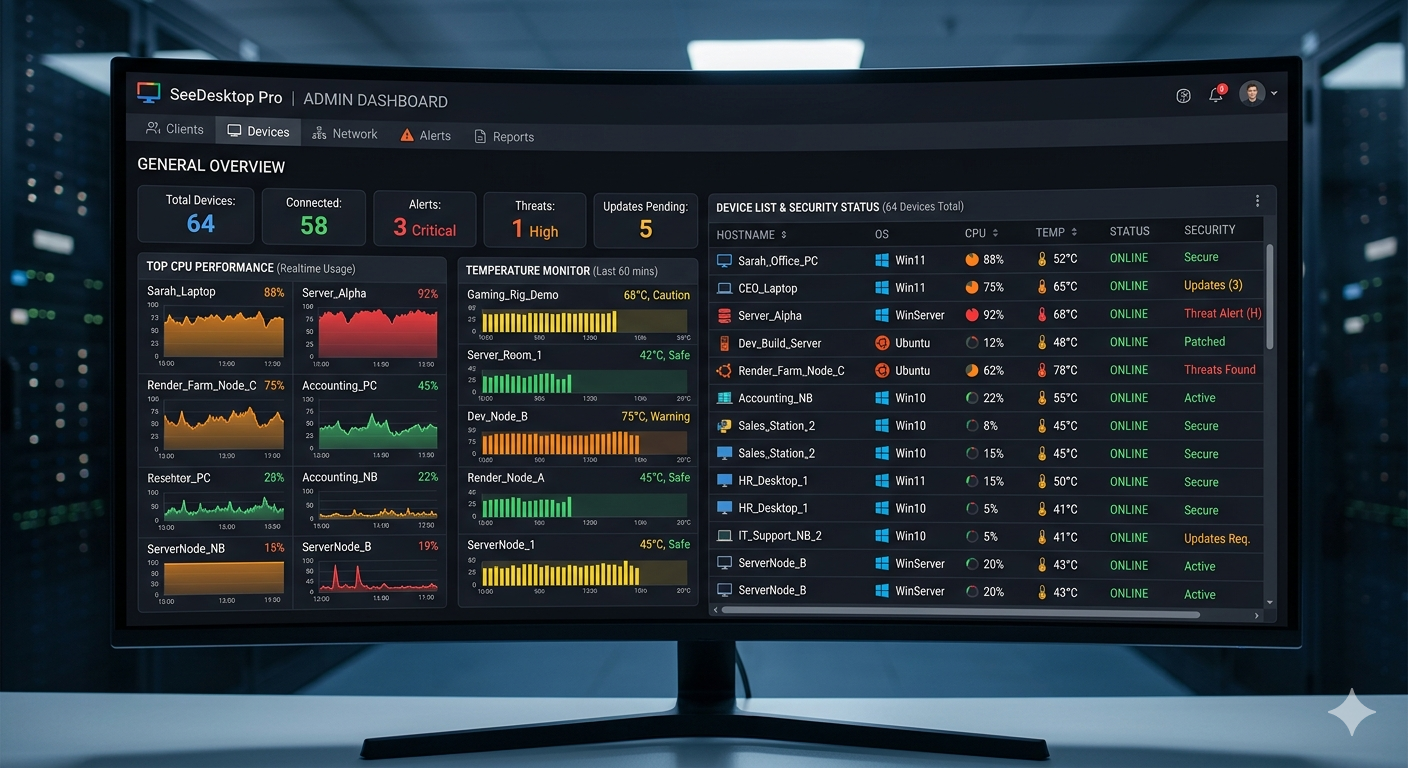1408x768 pixels.
Task: Click the Reports tab document icon
Action: point(480,137)
